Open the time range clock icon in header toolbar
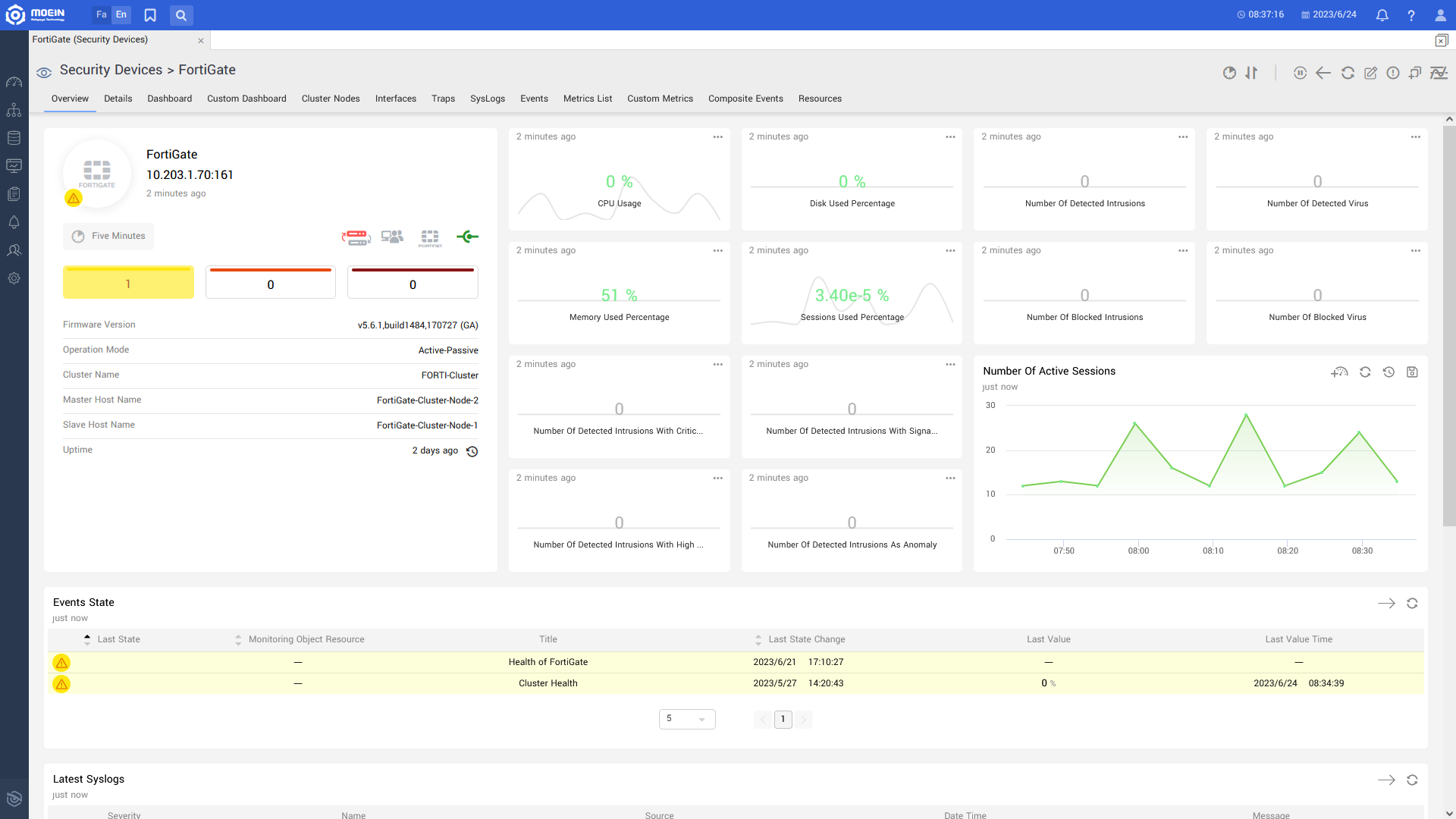 (x=1229, y=73)
